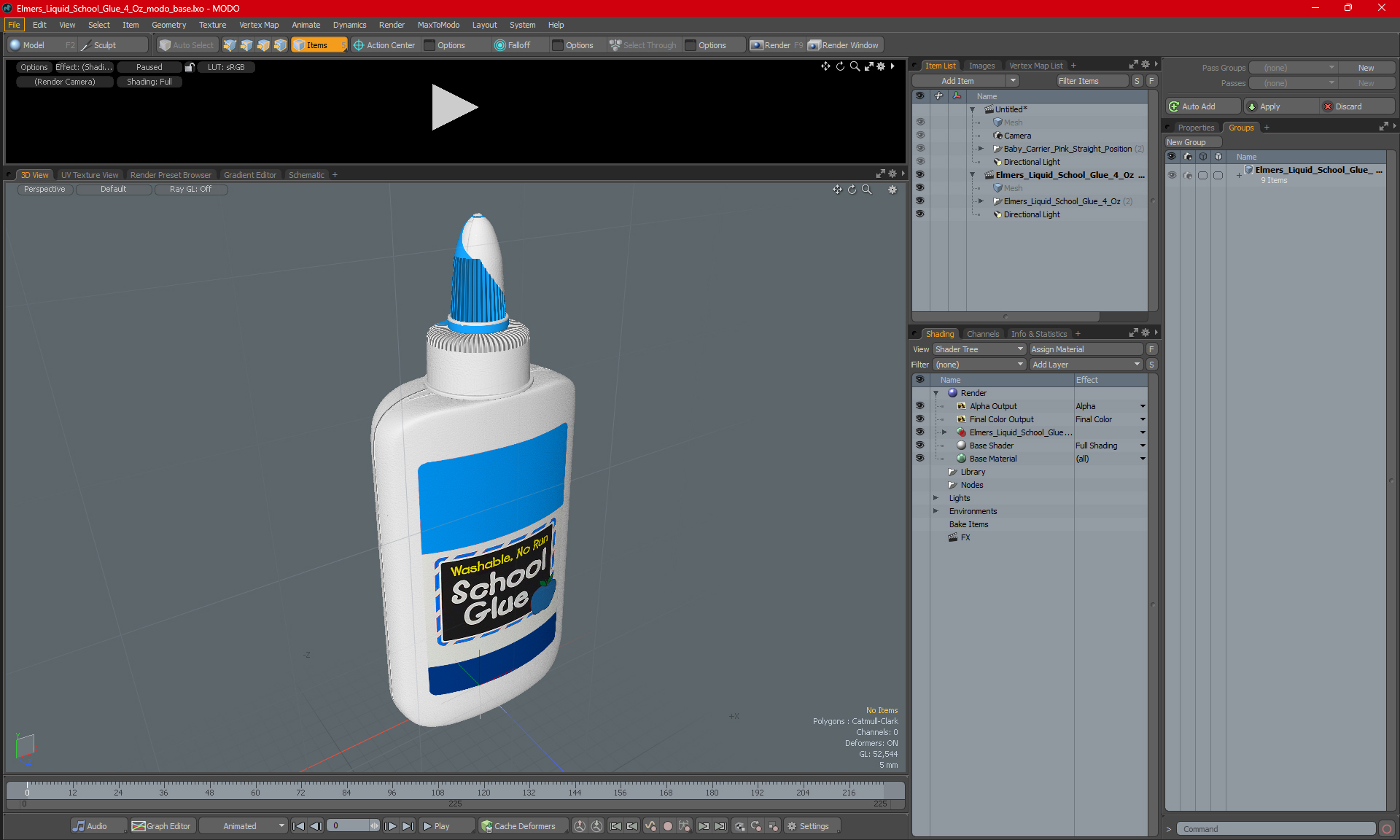Screen dimensions: 1400x840
Task: Open the Texture menu
Action: (212, 25)
